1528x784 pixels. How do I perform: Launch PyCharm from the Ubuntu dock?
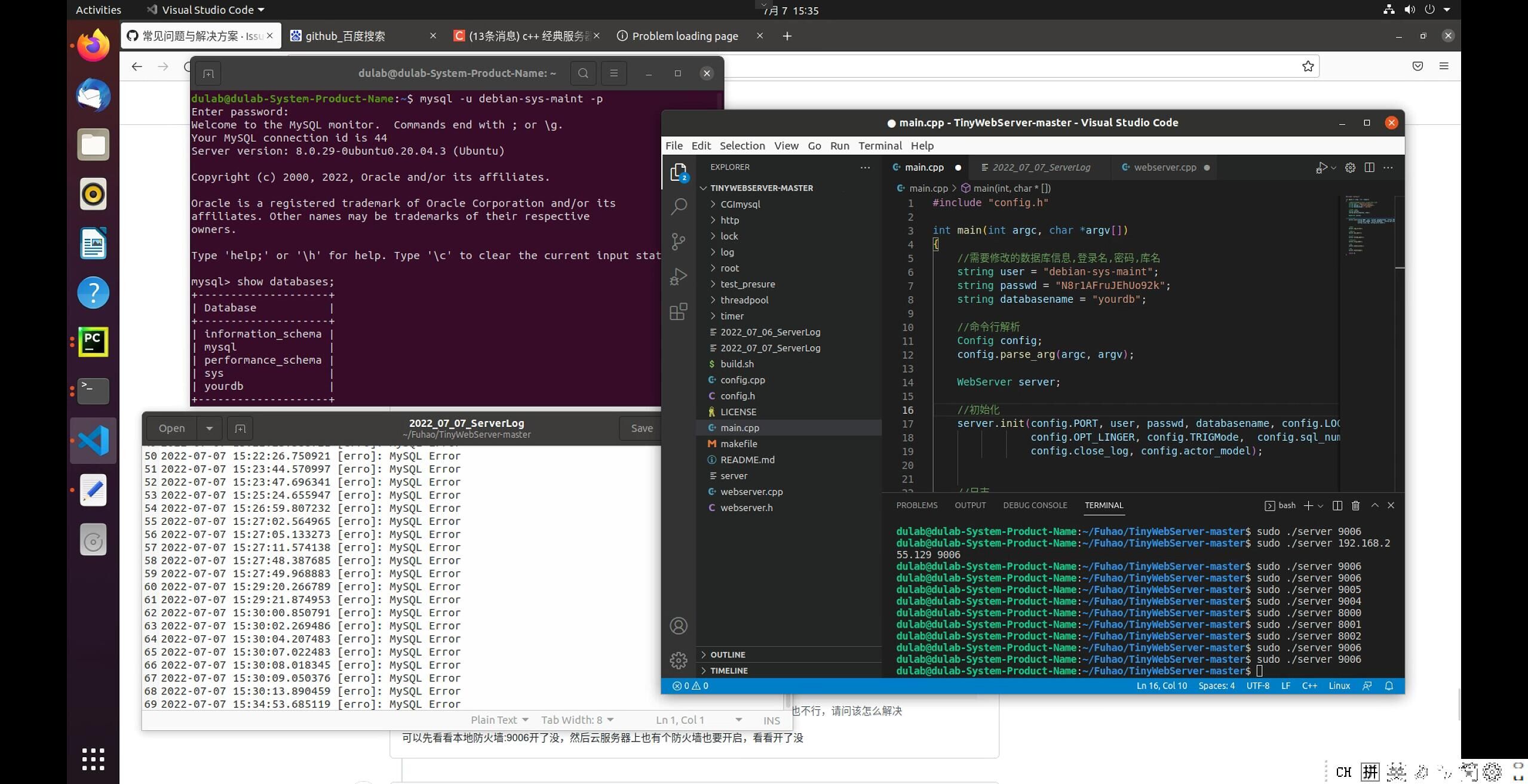[93, 342]
